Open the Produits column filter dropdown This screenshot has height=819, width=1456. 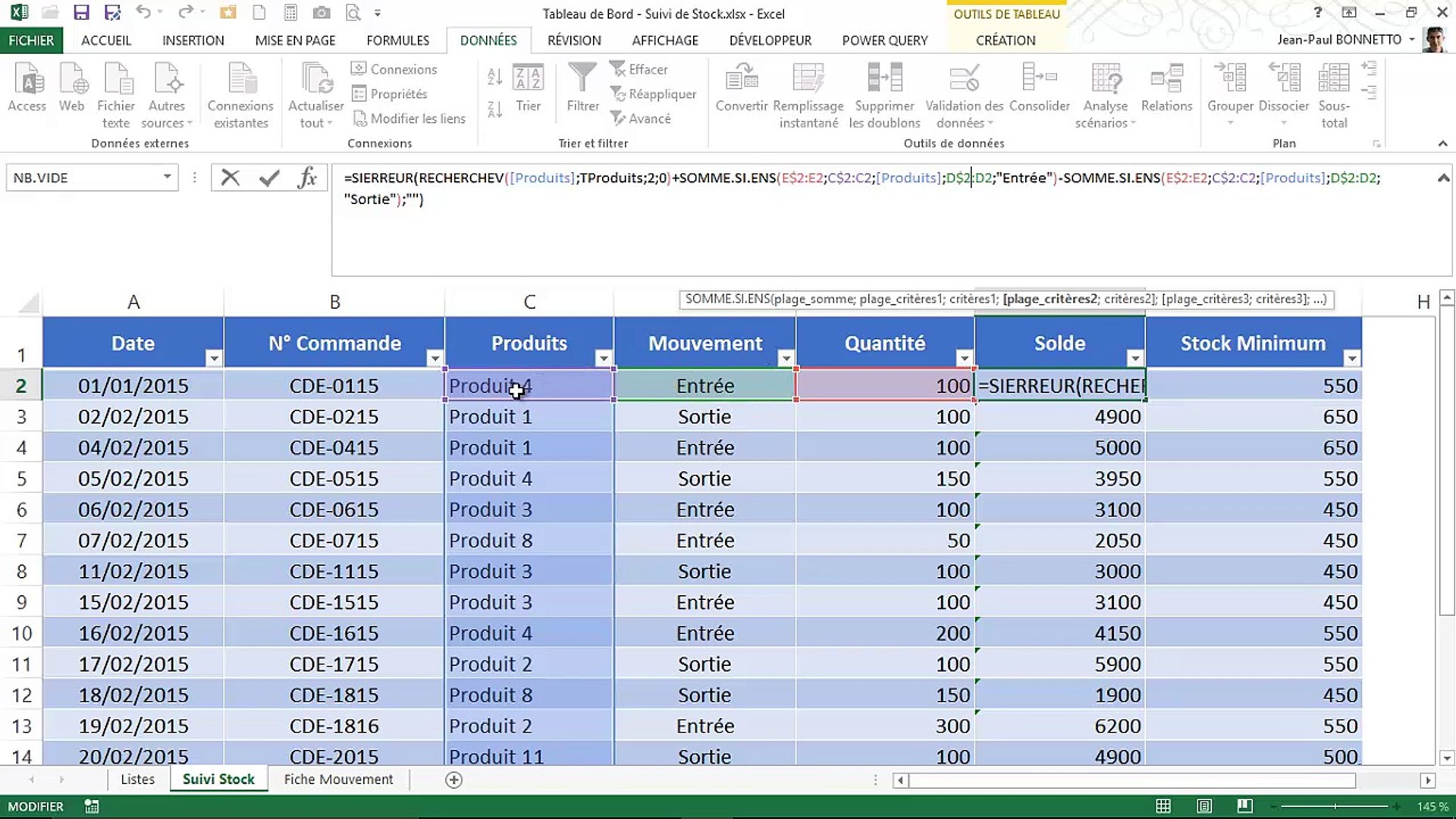click(604, 358)
